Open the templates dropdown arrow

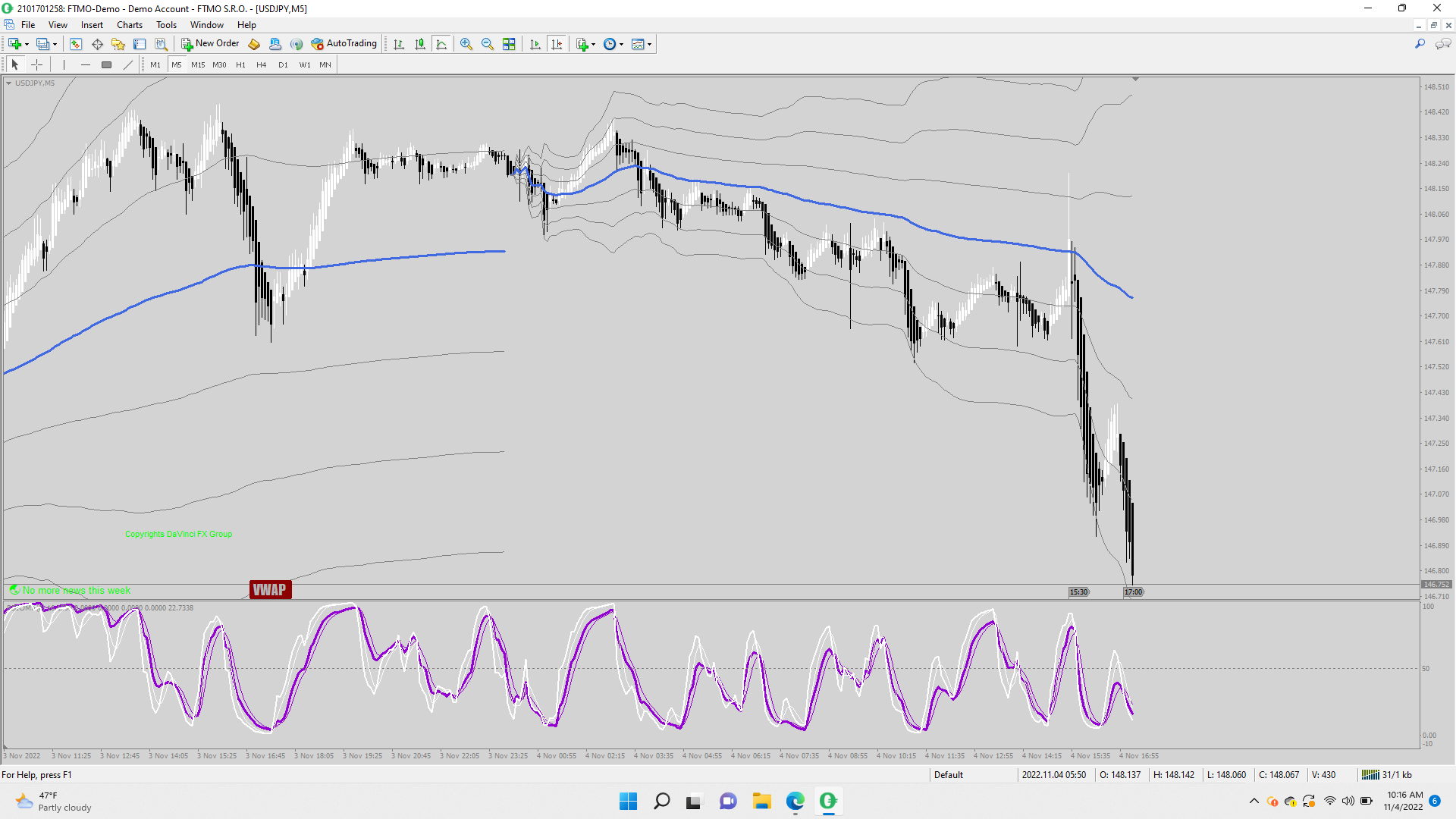click(x=650, y=44)
